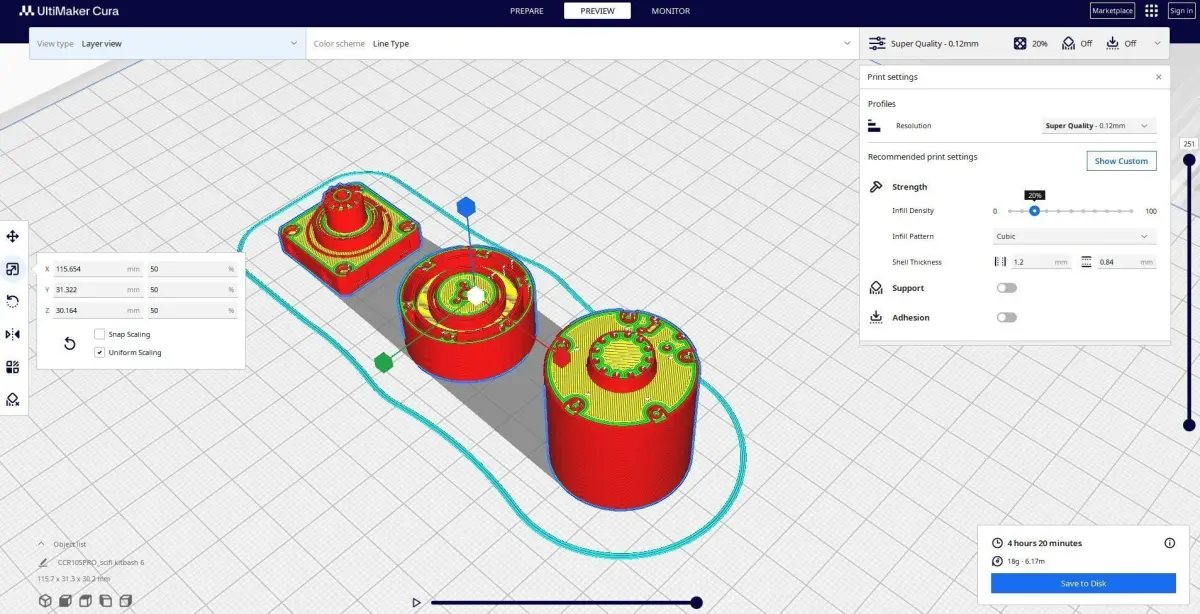Screen dimensions: 1200x614
Task: Expand the Color scheme Line Type dropdown
Action: point(582,44)
